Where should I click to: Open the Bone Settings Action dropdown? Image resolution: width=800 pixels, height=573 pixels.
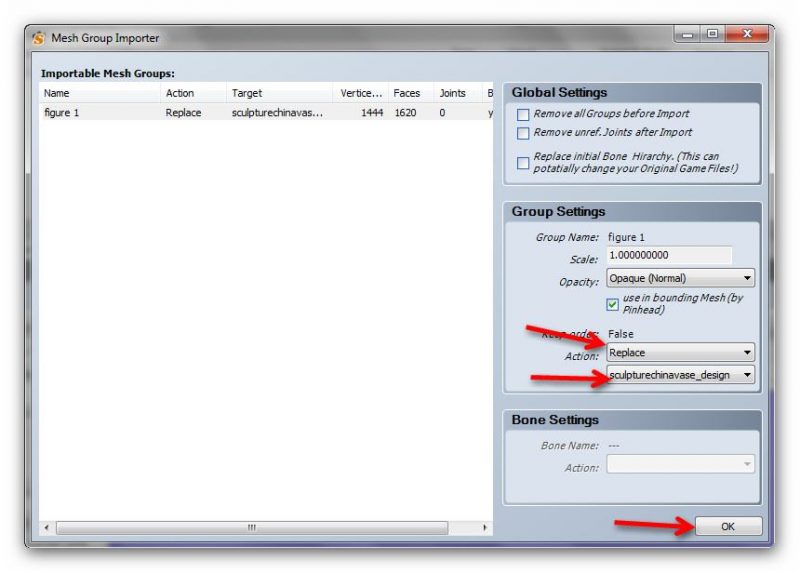pyautogui.click(x=680, y=464)
